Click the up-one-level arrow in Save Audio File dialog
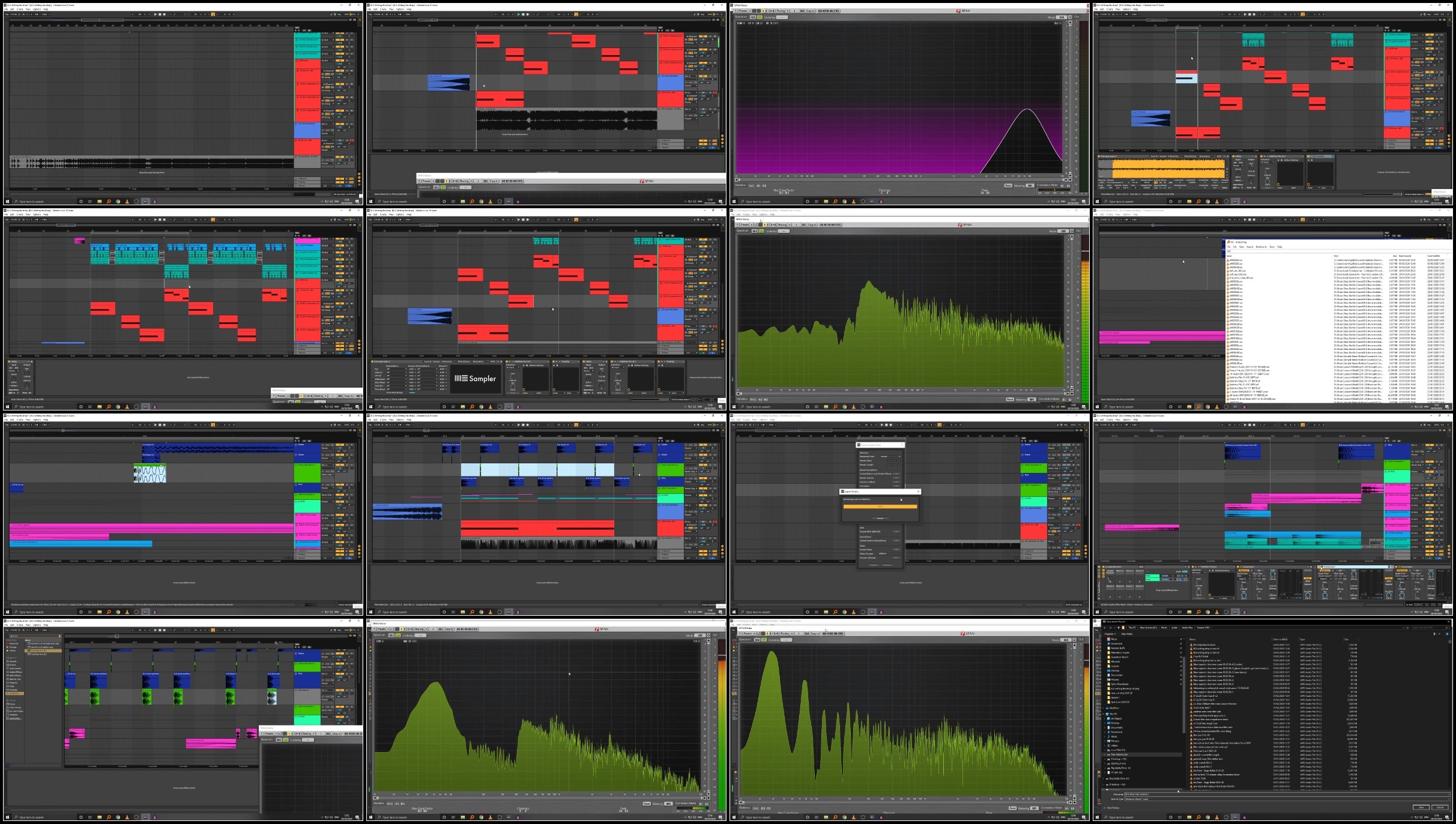Image resolution: width=1456 pixels, height=824 pixels. [x=1119, y=628]
